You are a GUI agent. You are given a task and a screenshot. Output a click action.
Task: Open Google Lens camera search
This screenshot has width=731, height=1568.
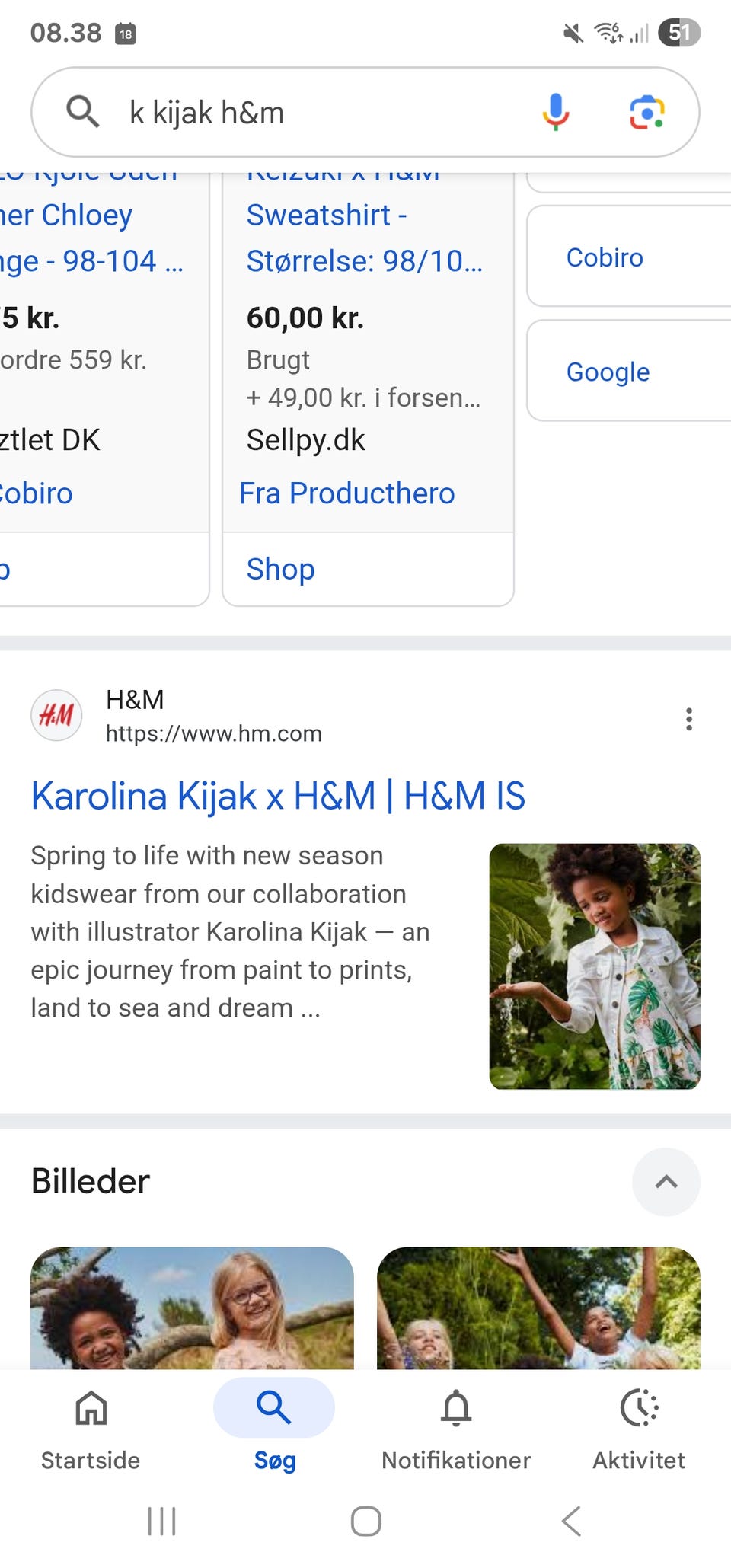[646, 112]
